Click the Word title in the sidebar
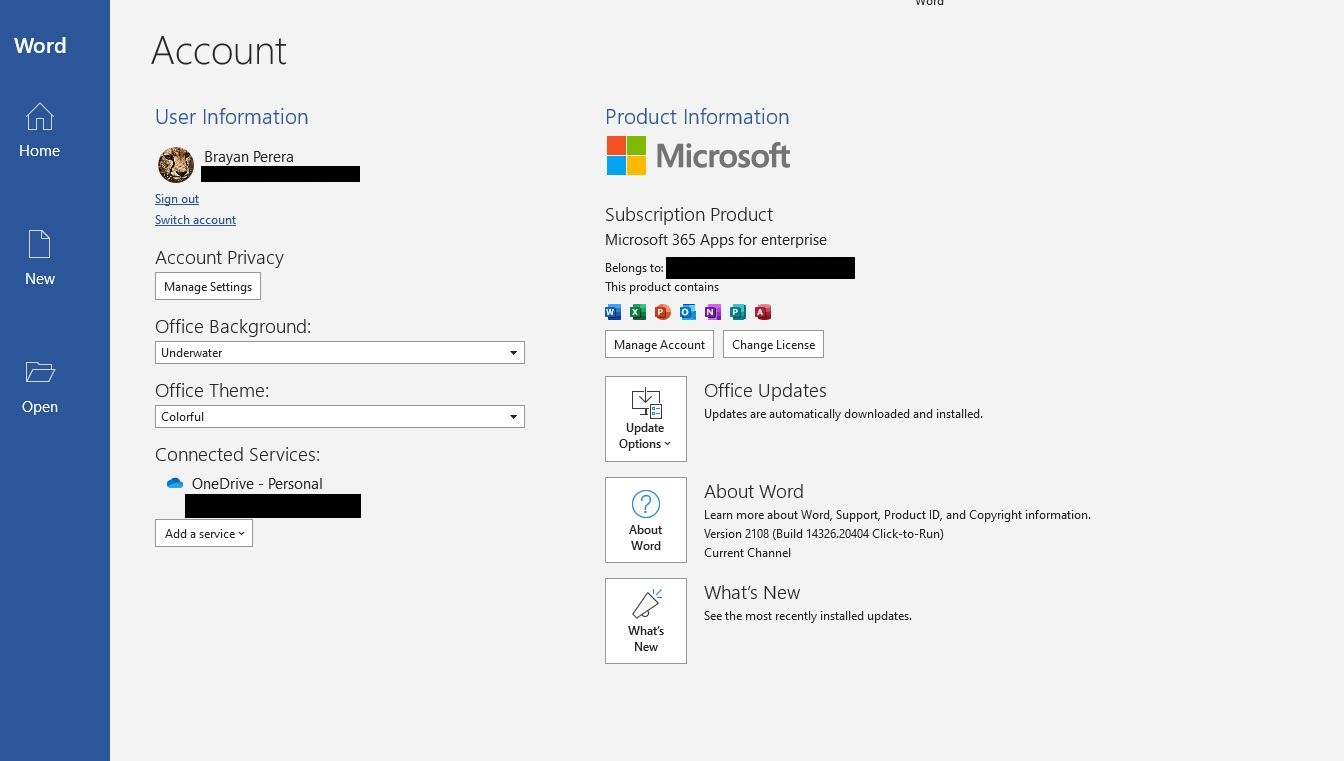1344x761 pixels. pyautogui.click(x=40, y=46)
